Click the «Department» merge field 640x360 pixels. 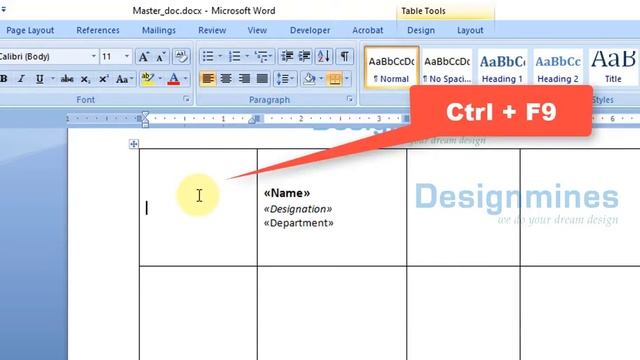pyautogui.click(x=298, y=223)
